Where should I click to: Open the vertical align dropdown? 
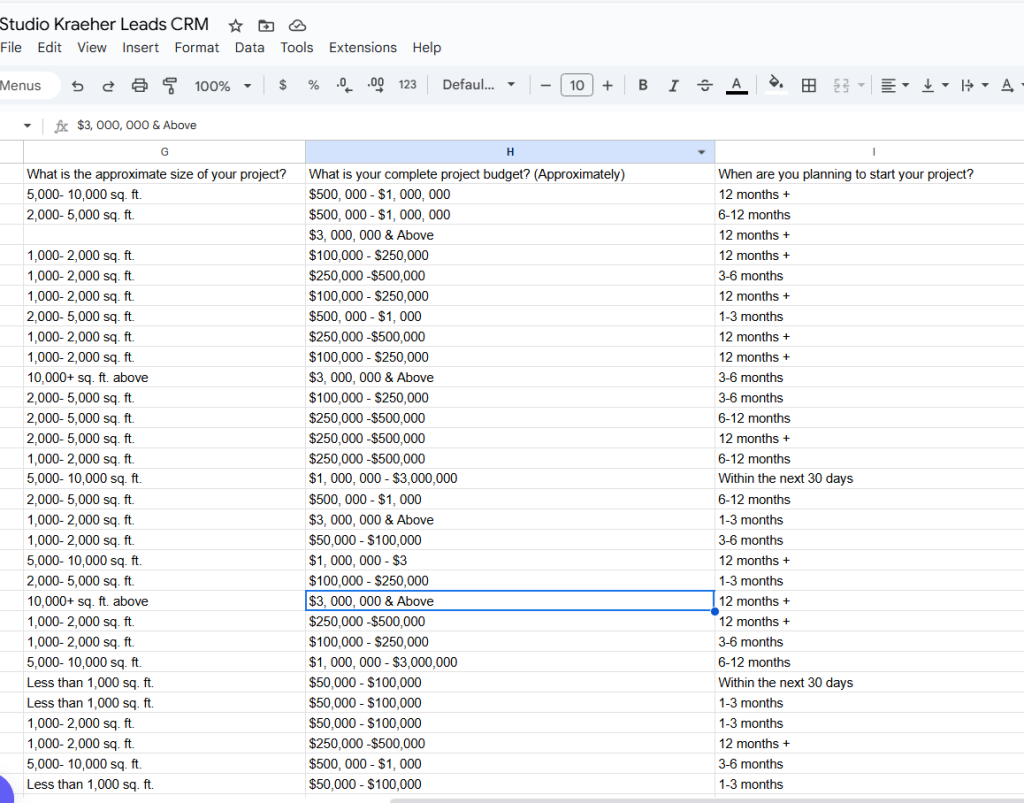935,86
